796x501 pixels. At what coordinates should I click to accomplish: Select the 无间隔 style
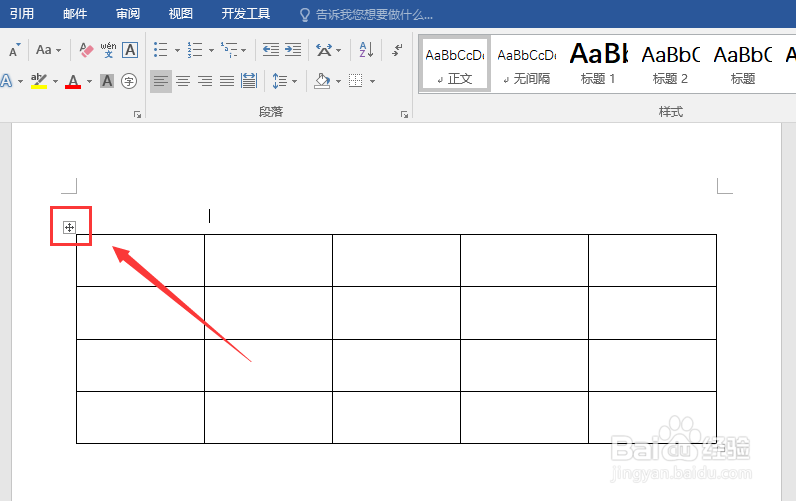[x=527, y=64]
